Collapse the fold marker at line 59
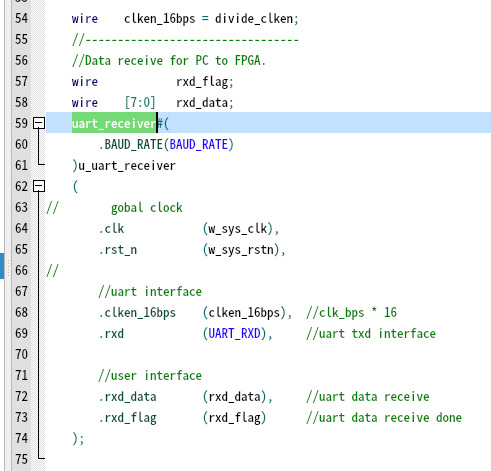Viewport: 491px width, 471px height. (39, 123)
